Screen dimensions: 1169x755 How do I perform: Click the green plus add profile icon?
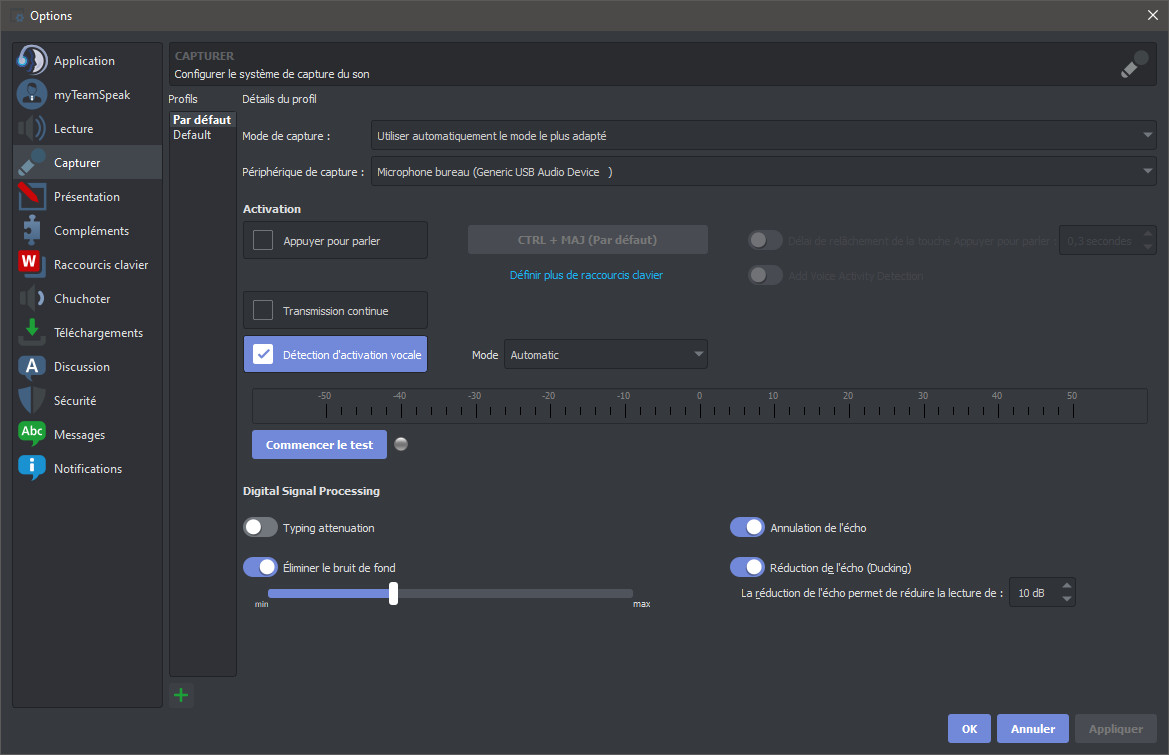[x=181, y=695]
